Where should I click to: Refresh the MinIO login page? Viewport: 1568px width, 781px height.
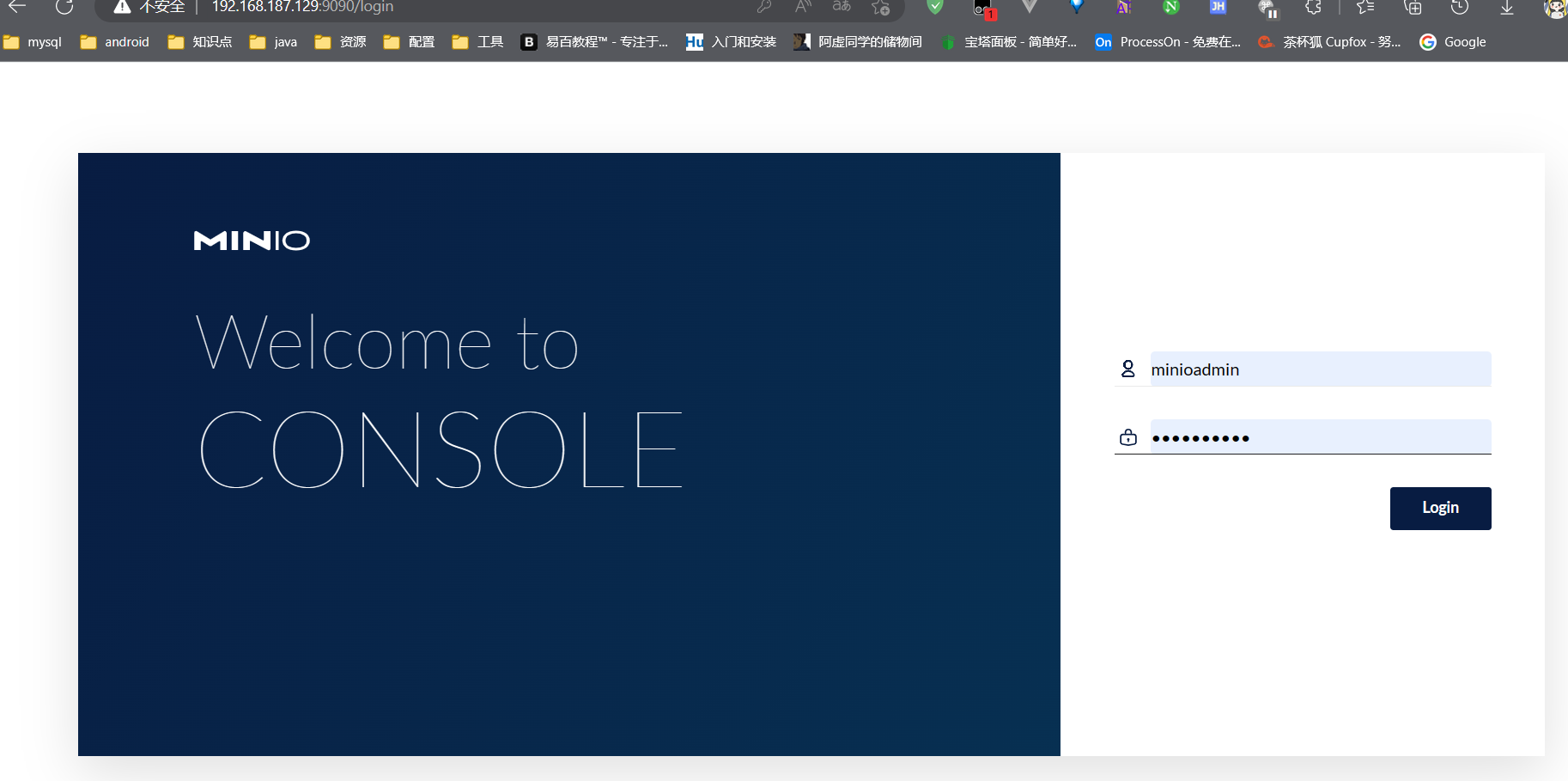click(65, 8)
